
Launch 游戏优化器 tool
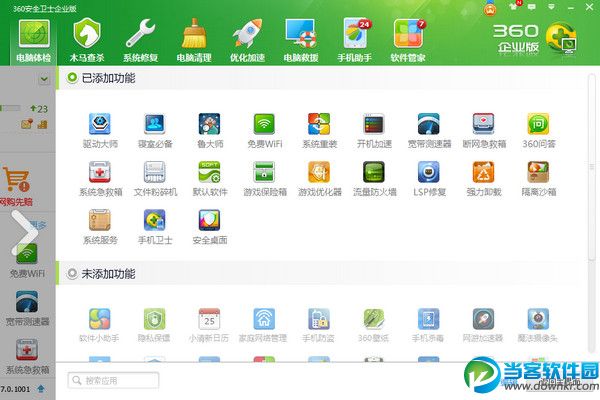coord(319,179)
